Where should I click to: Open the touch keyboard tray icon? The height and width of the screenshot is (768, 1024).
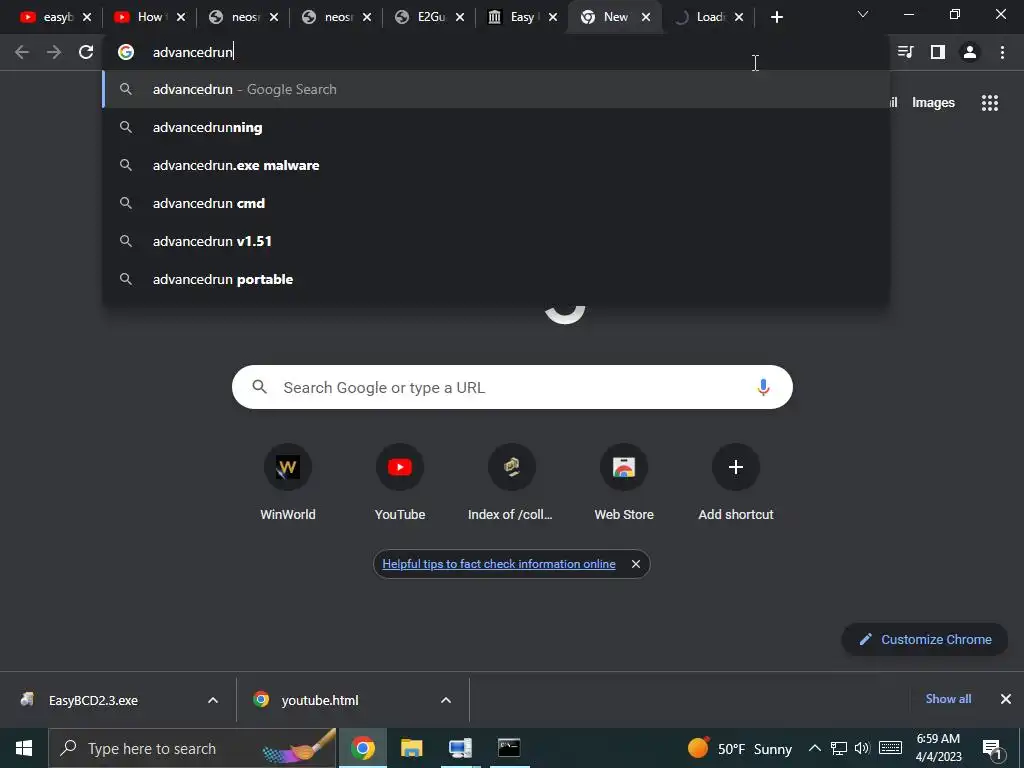tap(890, 748)
